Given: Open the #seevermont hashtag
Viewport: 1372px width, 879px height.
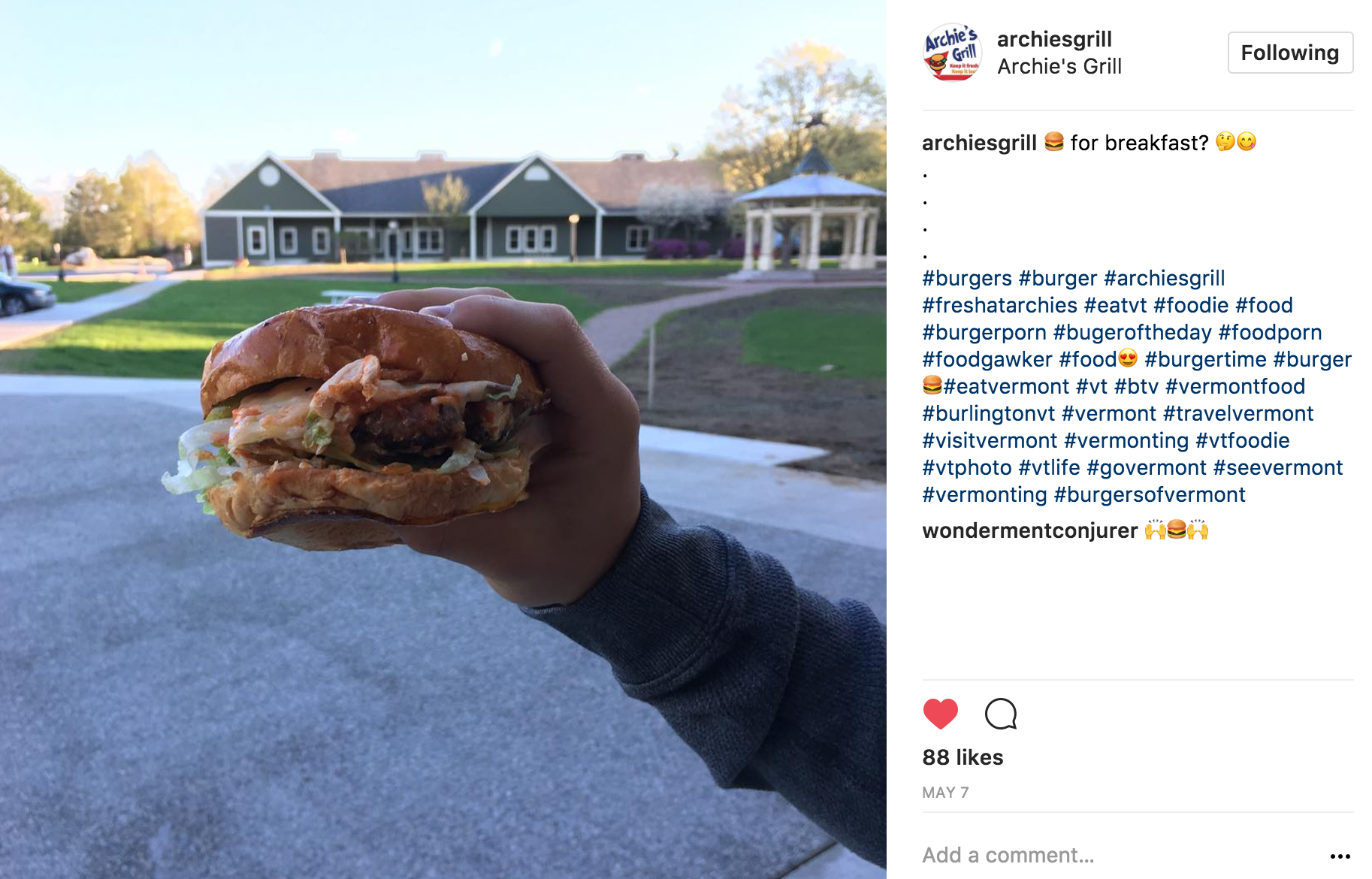Looking at the screenshot, I should 1277,467.
